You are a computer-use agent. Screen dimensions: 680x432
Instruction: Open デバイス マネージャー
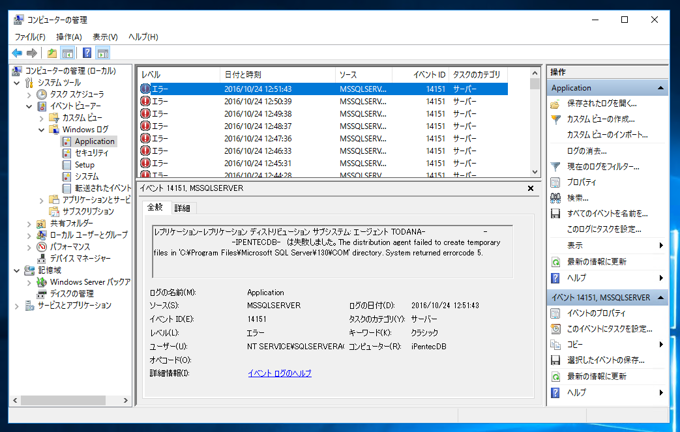(80, 259)
